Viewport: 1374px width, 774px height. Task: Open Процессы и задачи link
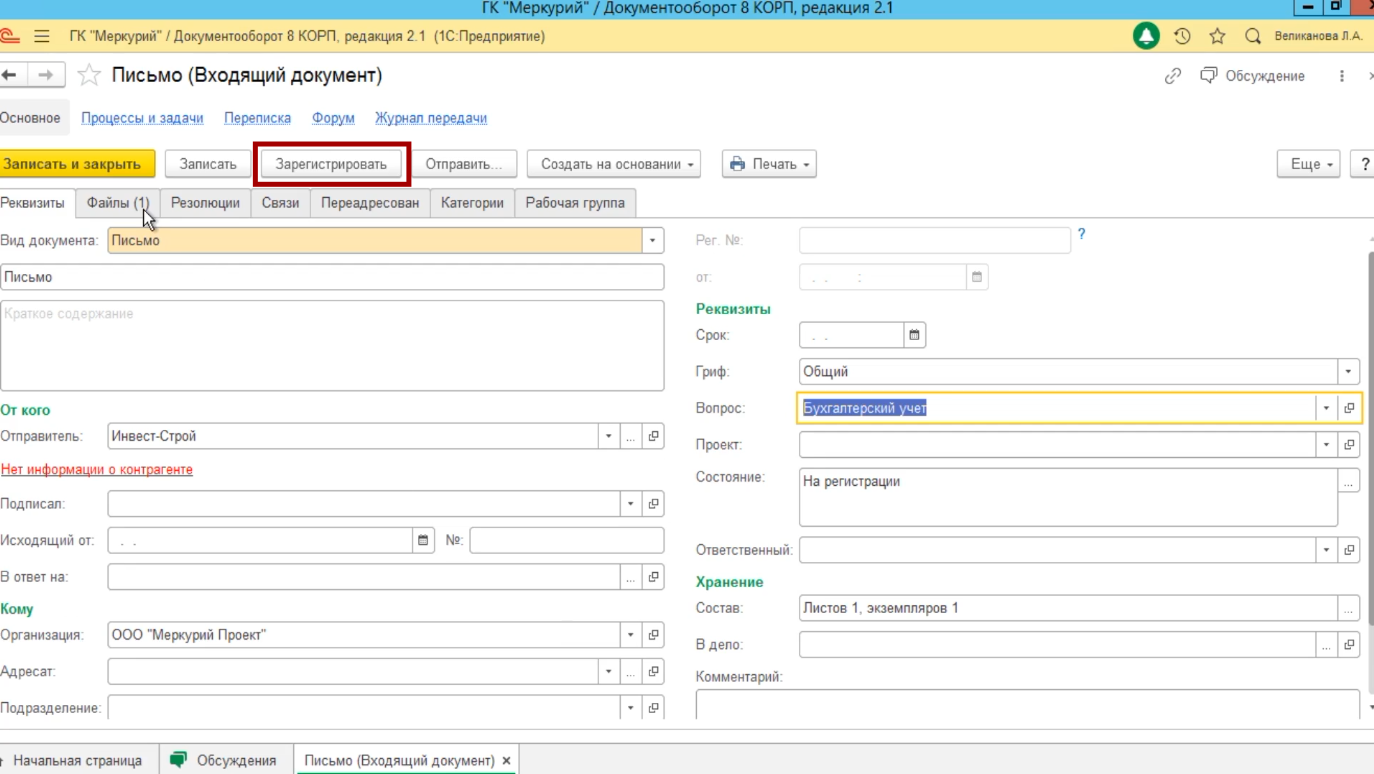pos(142,118)
